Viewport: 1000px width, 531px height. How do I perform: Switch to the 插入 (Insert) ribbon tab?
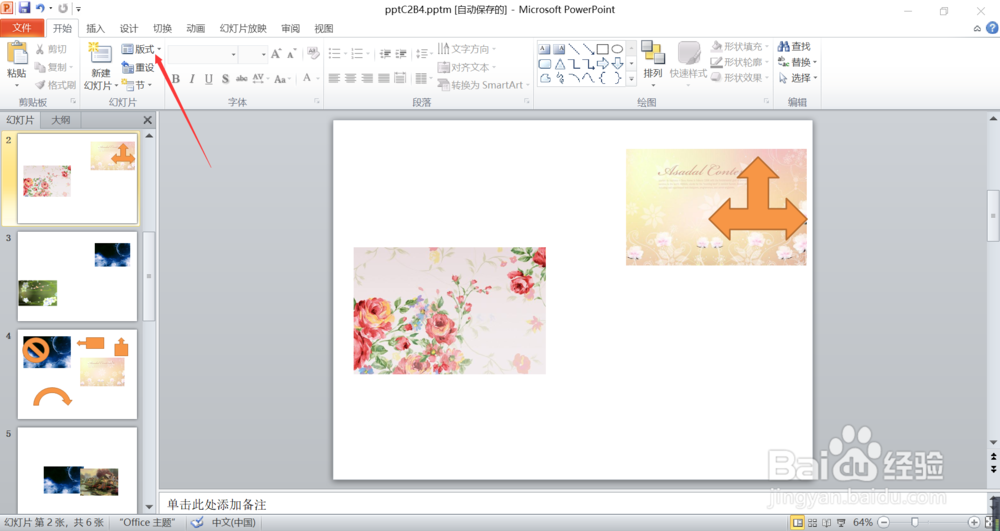point(95,28)
